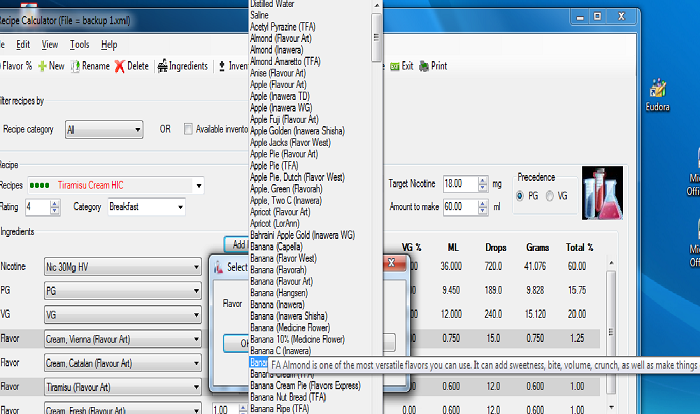Expand the Cream, Vienna flavor dropdown
The height and width of the screenshot is (414, 700).
(196, 339)
